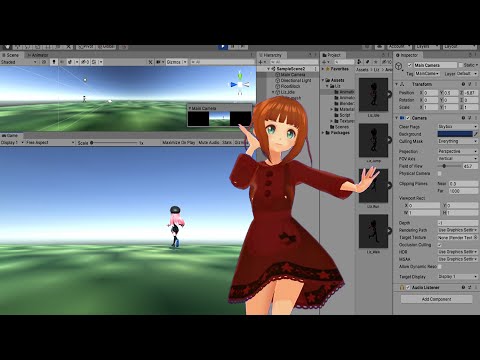Click the Scene orientation gizmo
Screen dimensions: 480x360
pyautogui.click(x=240, y=84)
